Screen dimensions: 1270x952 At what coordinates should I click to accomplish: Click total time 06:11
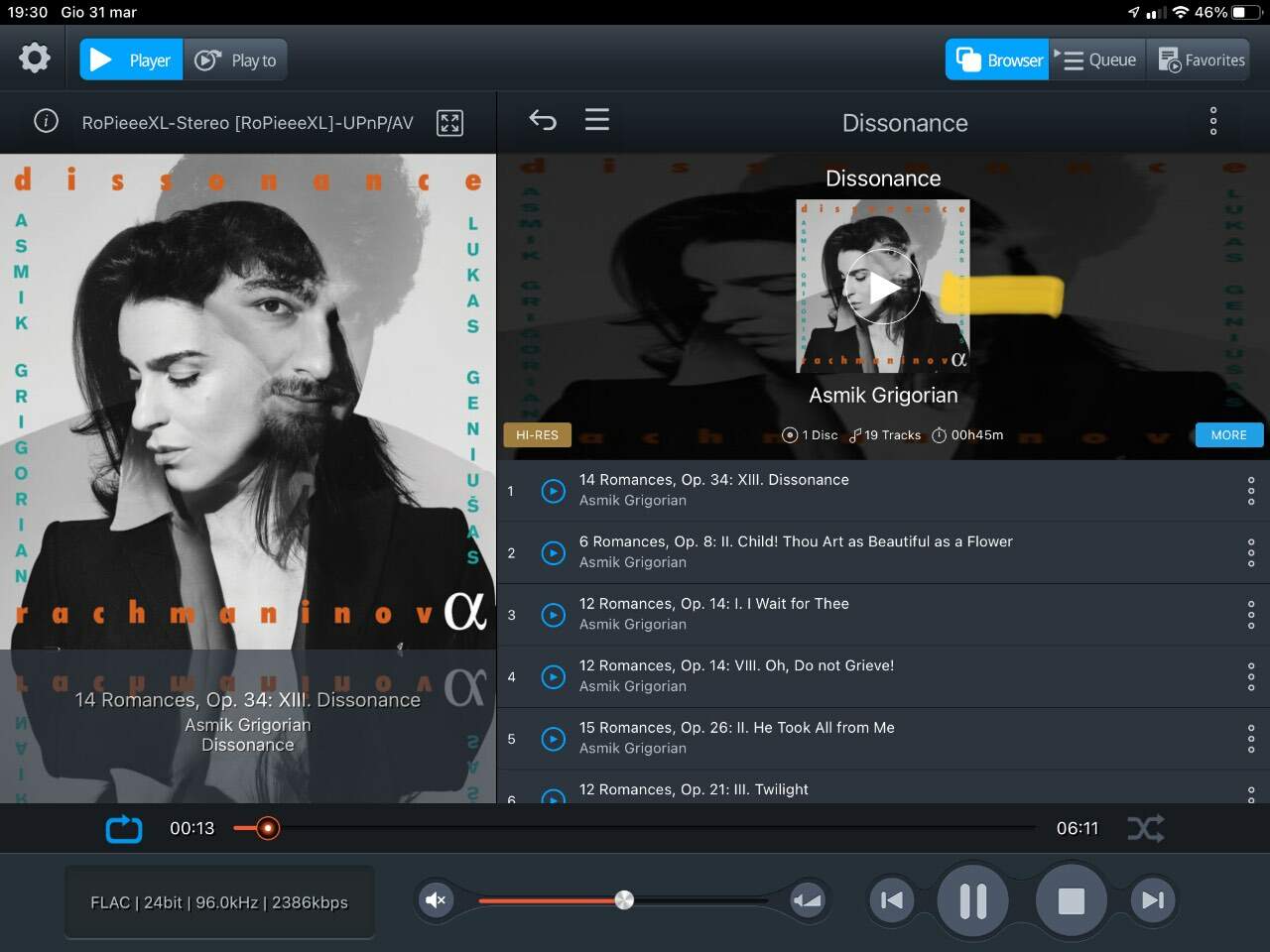(1078, 828)
